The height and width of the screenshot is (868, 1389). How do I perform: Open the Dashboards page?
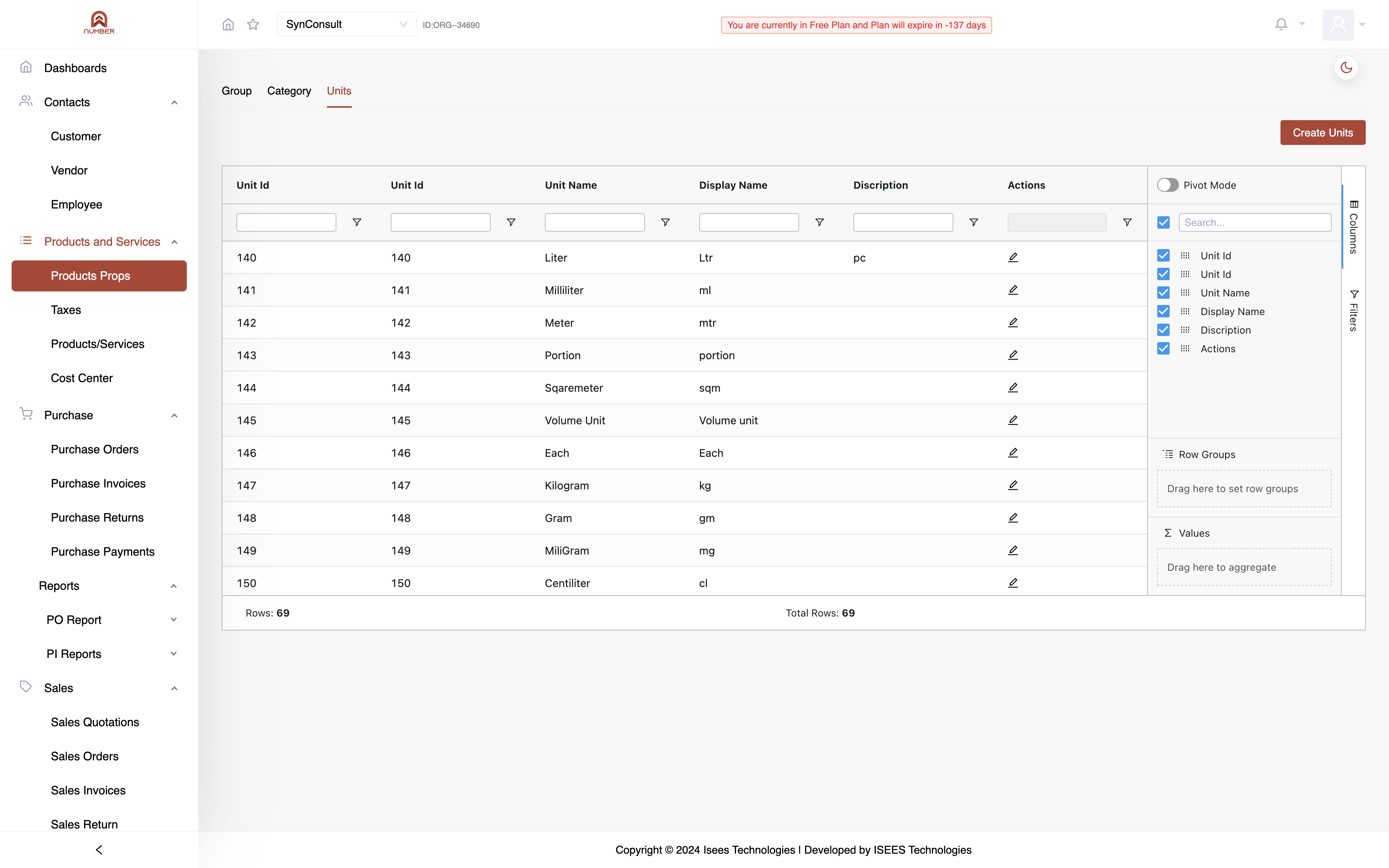point(75,68)
